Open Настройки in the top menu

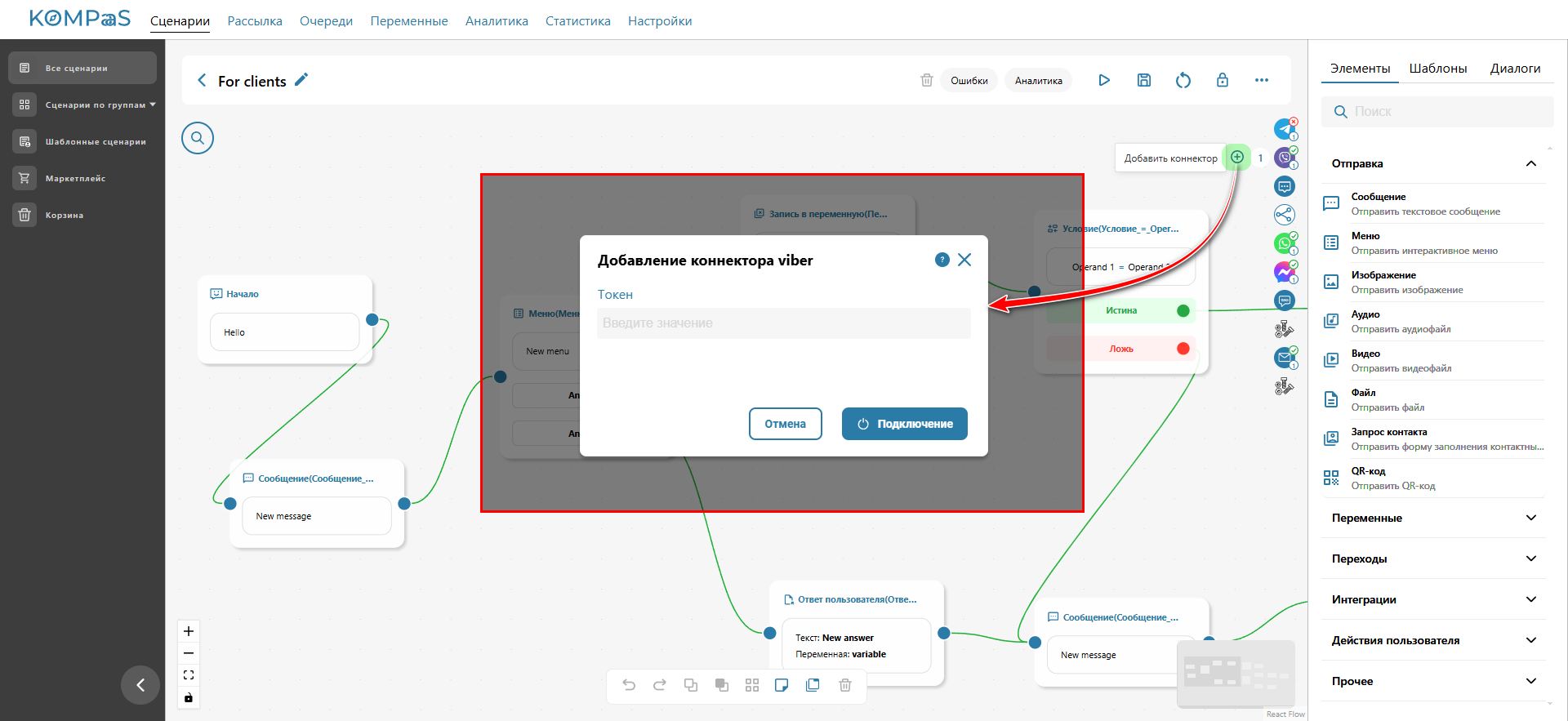[660, 21]
